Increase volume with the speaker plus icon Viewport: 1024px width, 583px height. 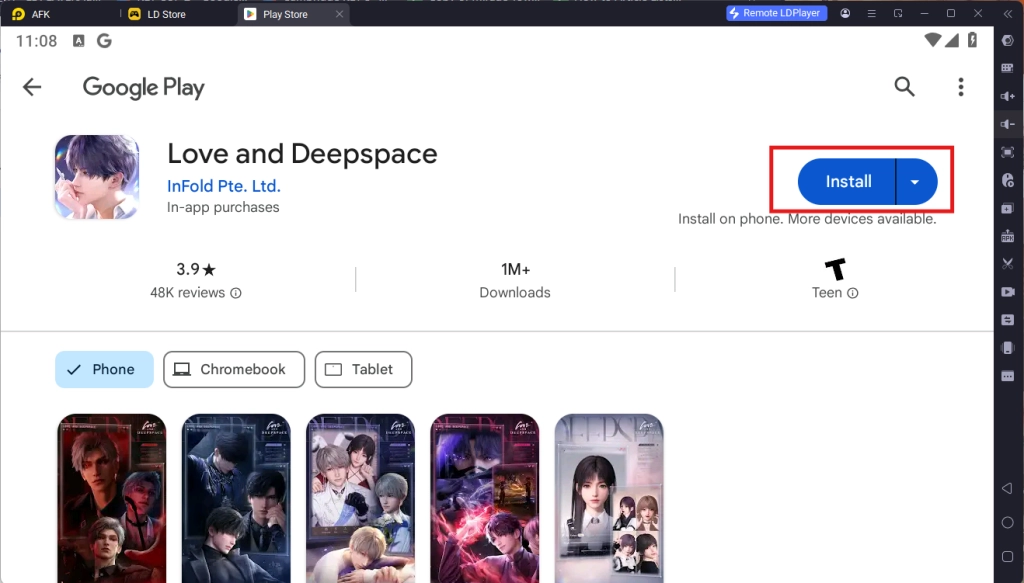1008,96
